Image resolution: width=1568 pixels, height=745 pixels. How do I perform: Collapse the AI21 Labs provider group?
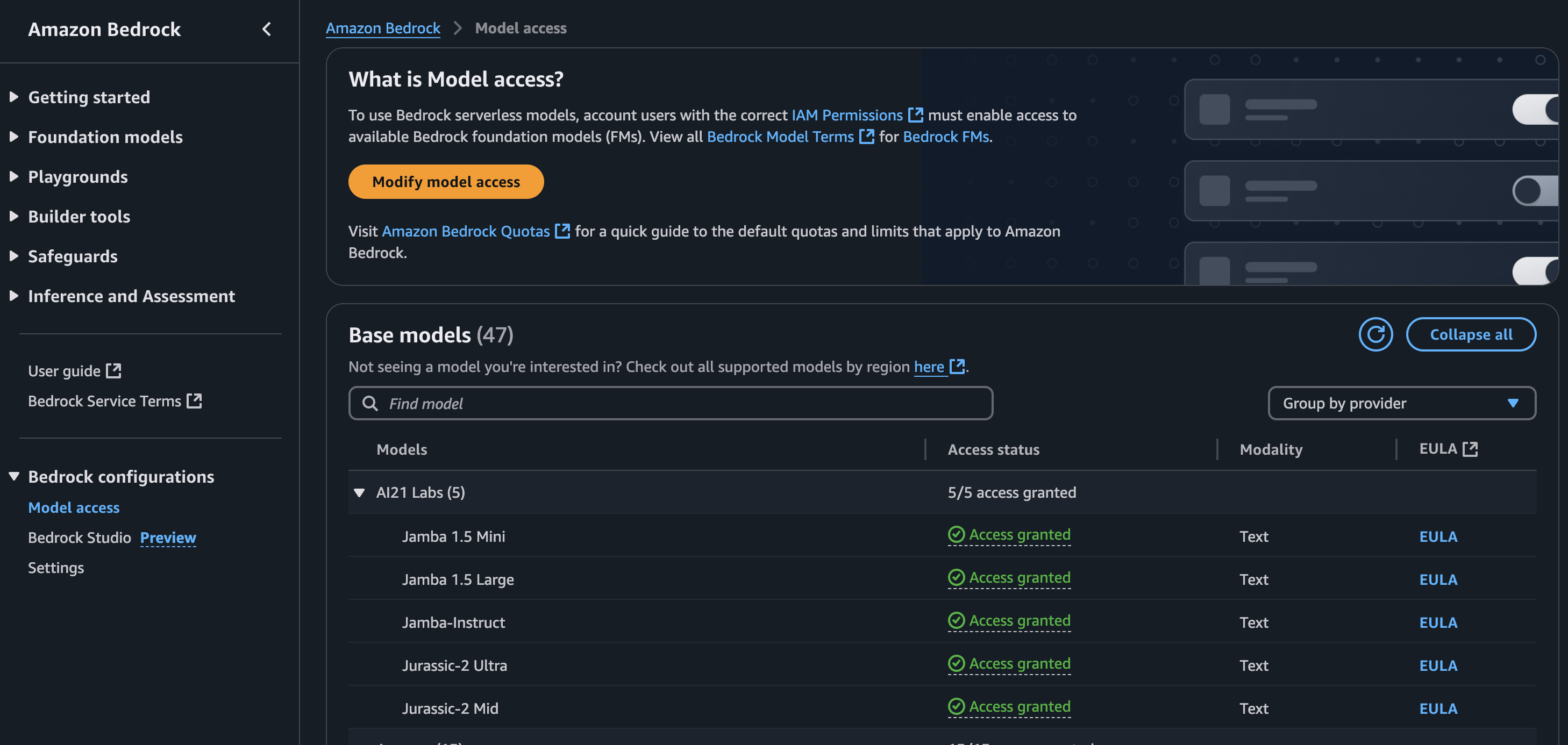(360, 492)
